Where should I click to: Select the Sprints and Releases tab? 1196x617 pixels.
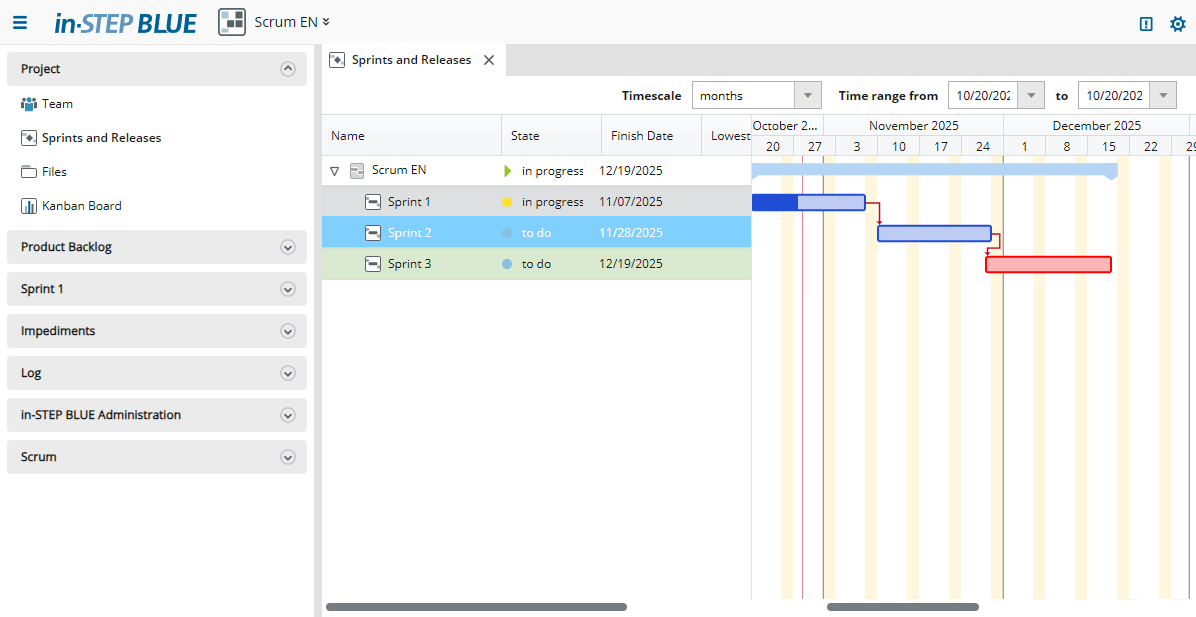(410, 60)
